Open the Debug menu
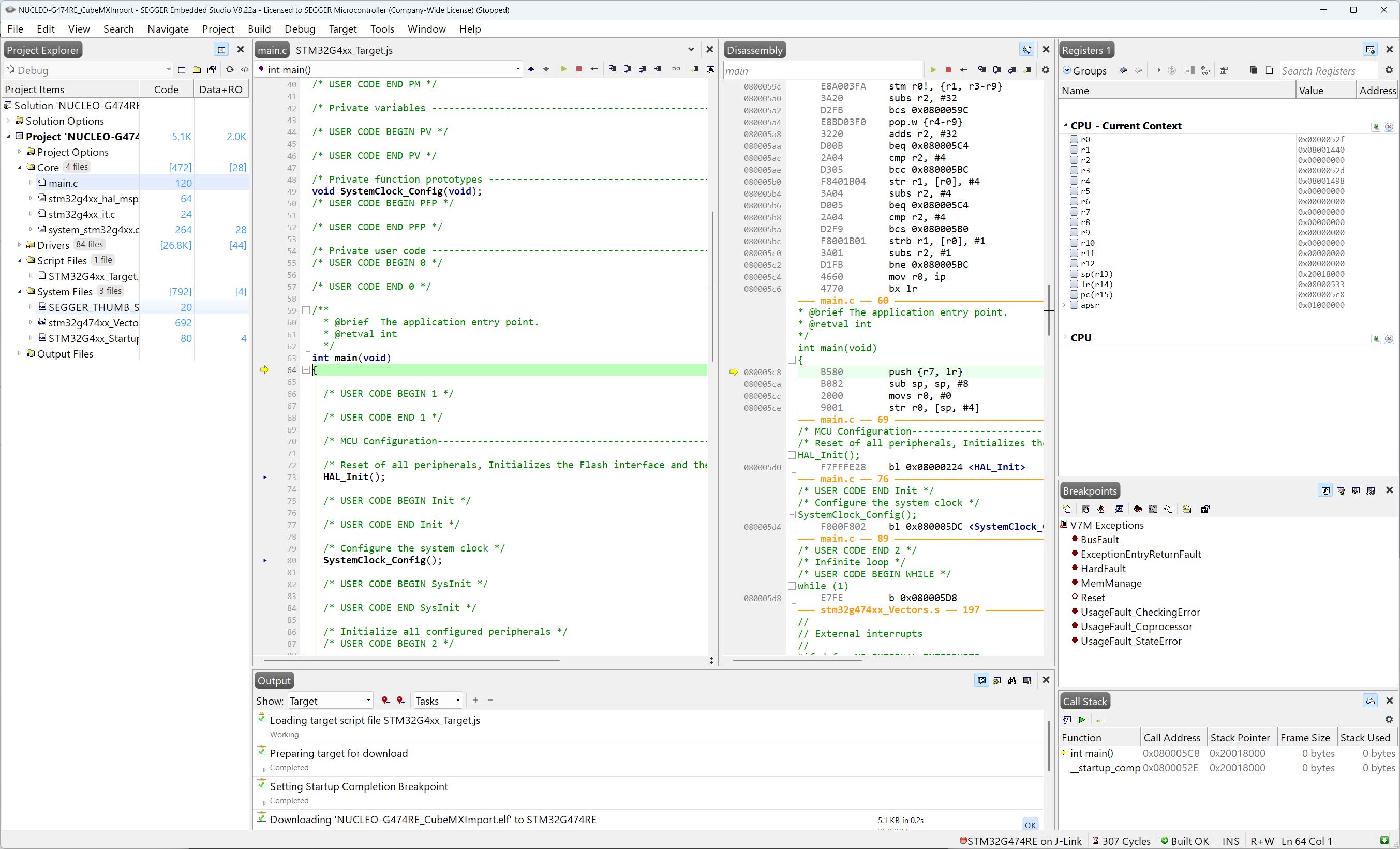Image resolution: width=1400 pixels, height=849 pixels. coord(300,29)
